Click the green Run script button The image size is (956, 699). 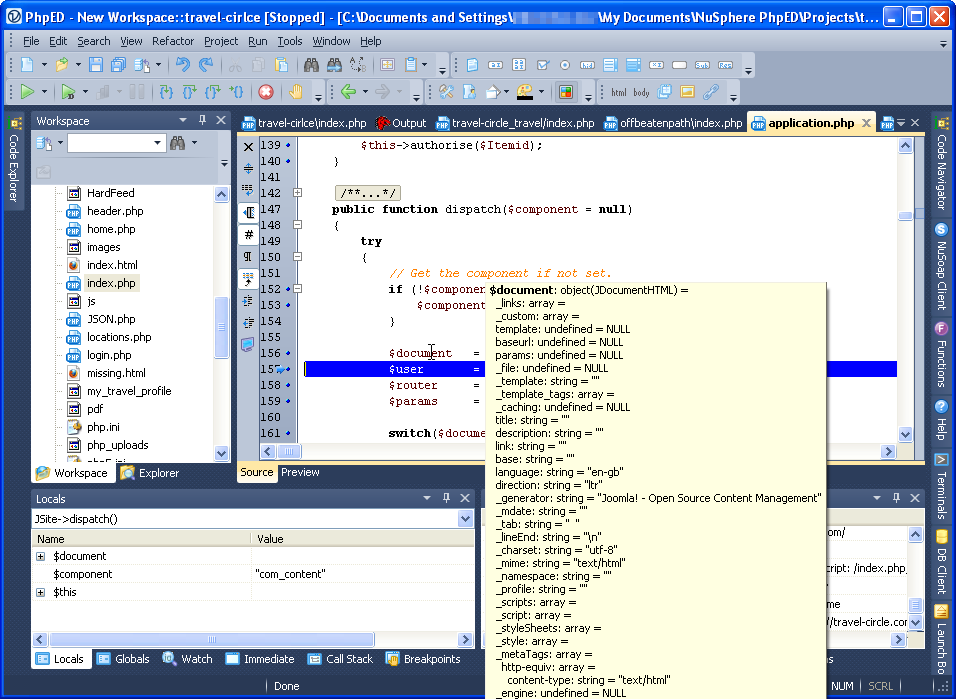[27, 92]
